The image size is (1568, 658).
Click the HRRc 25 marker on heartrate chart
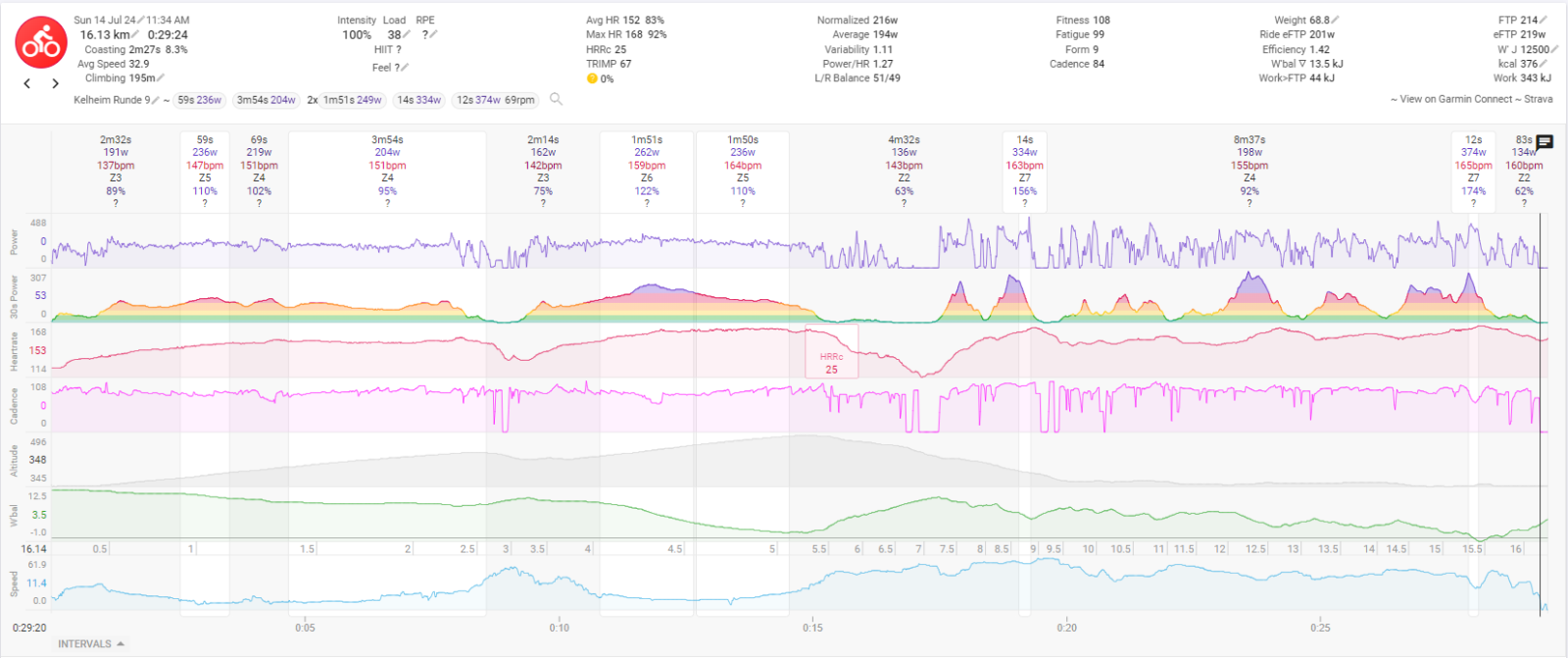831,363
